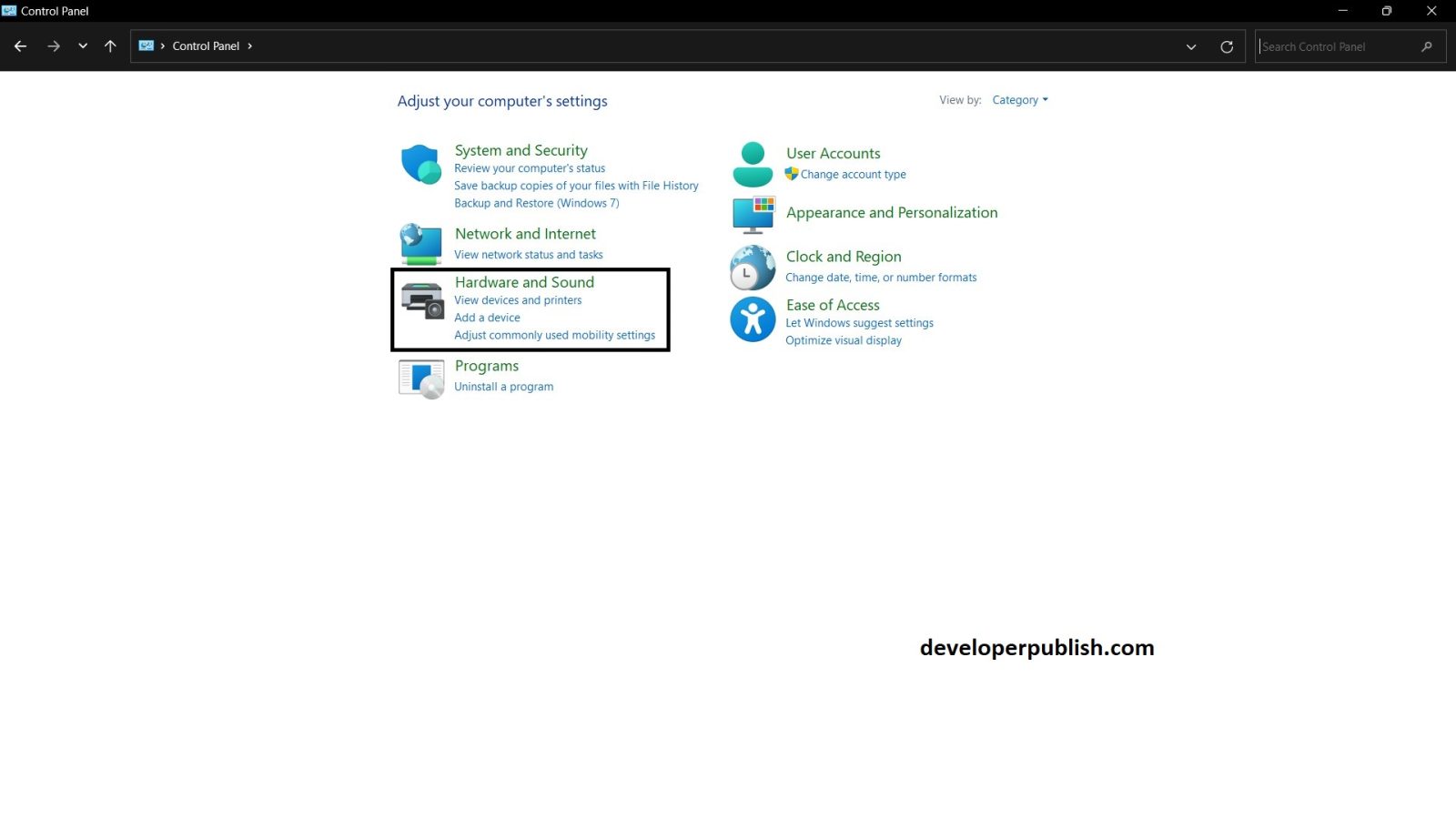This screenshot has width=1456, height=819.
Task: Open the System and Security shield icon
Action: (420, 165)
